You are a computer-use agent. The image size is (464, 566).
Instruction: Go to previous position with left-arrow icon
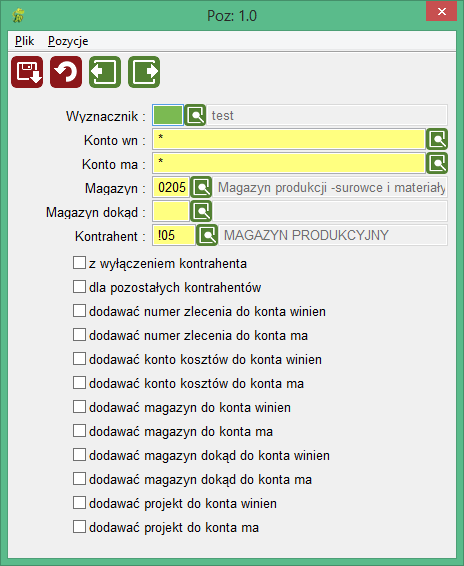tap(105, 72)
